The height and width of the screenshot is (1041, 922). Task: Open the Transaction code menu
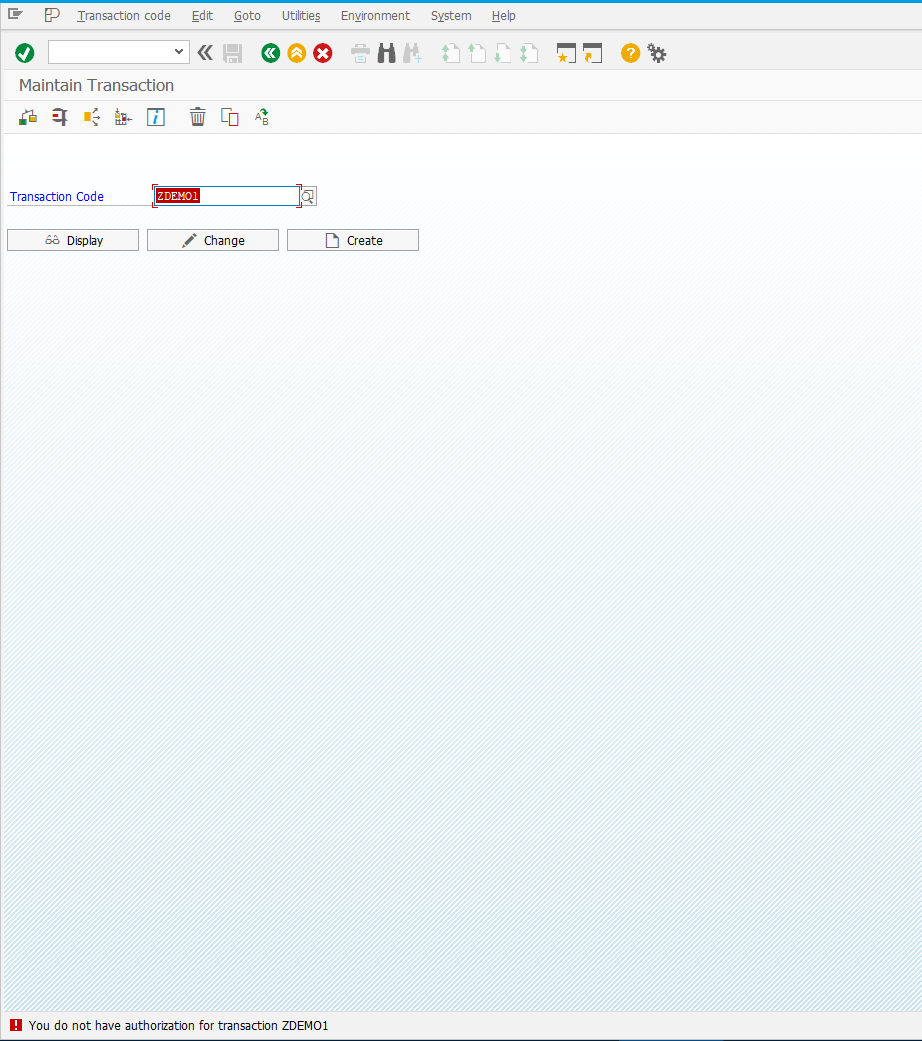[x=123, y=15]
